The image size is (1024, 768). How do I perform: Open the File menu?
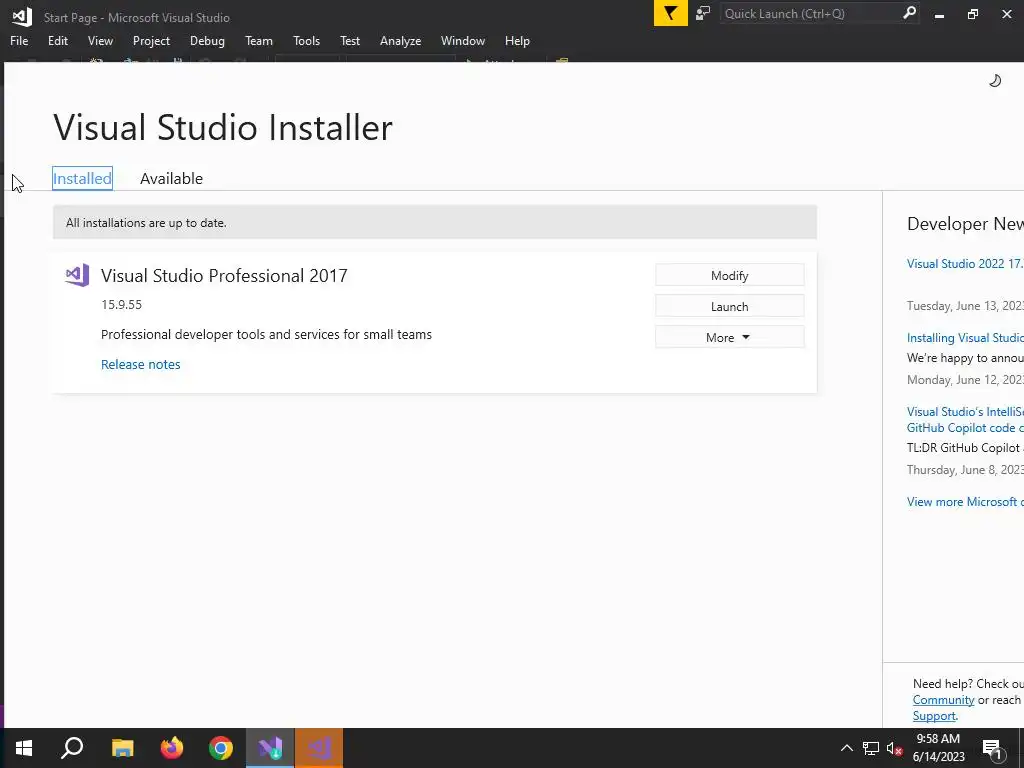[19, 40]
